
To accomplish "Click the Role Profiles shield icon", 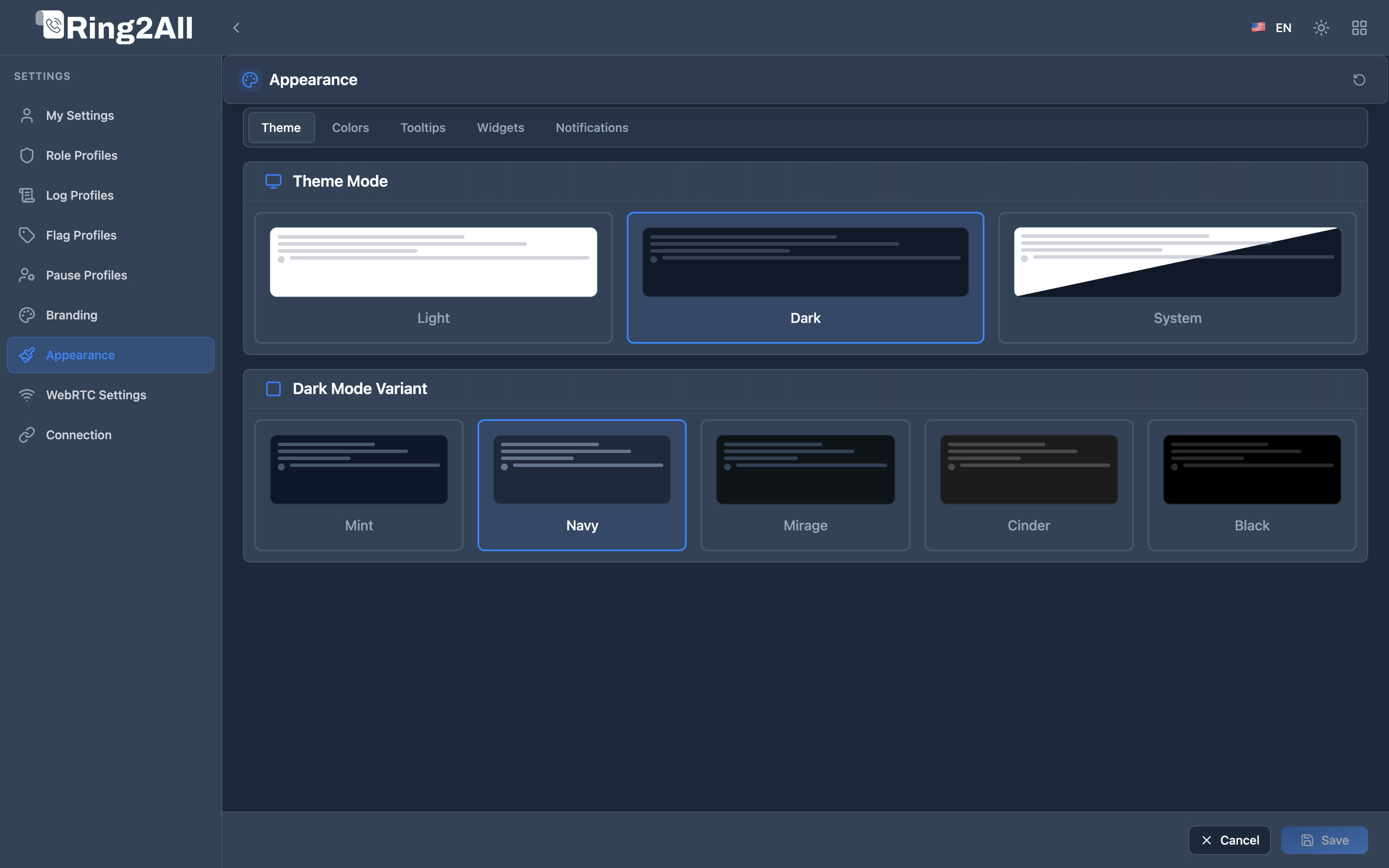I will pos(27,155).
